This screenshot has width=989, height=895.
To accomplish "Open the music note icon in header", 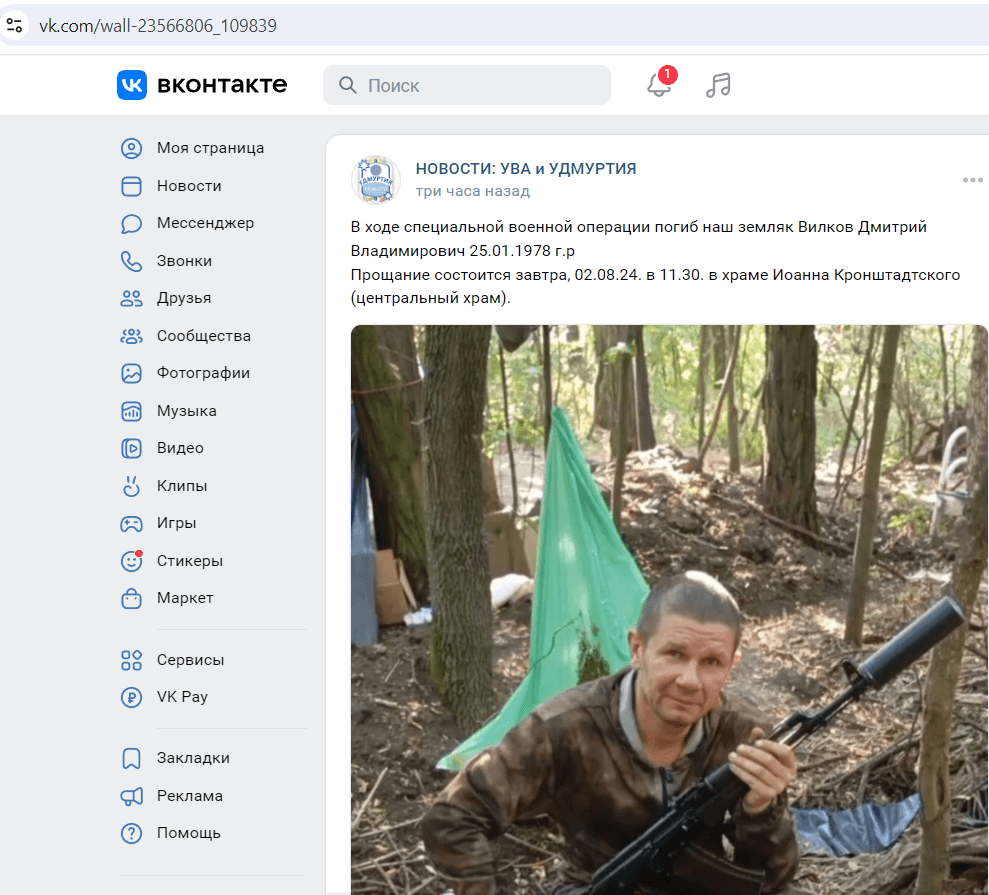I will coord(718,85).
